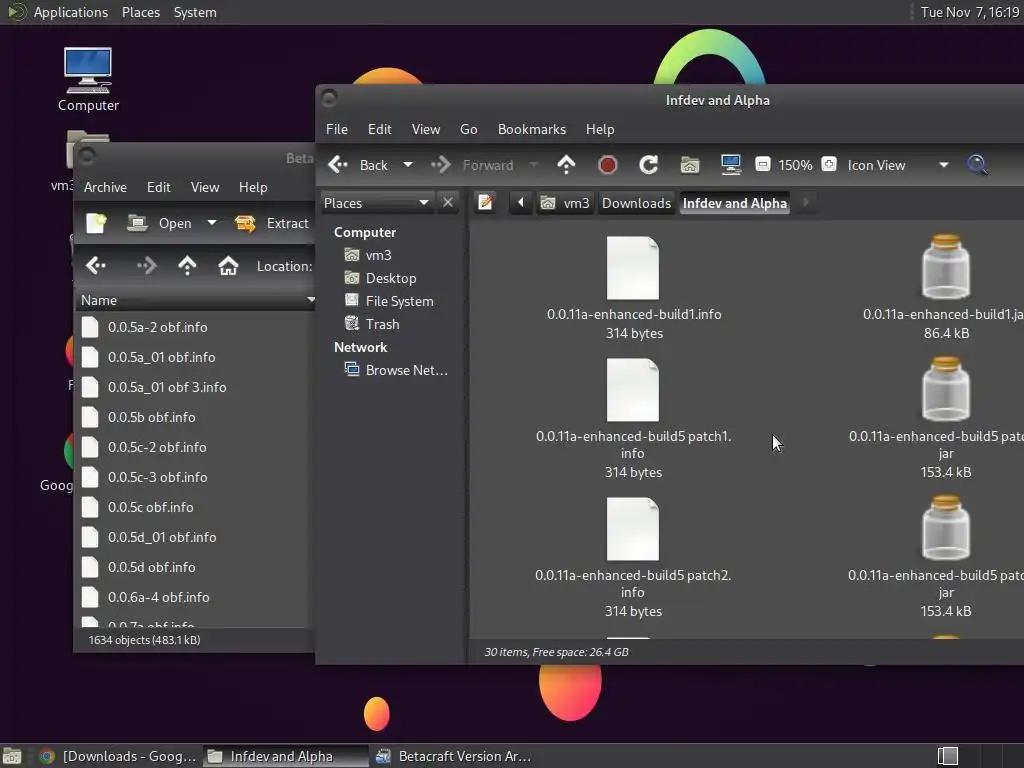Select 0.0.11a-enhanced-build1.jar jar icon

[x=946, y=267]
